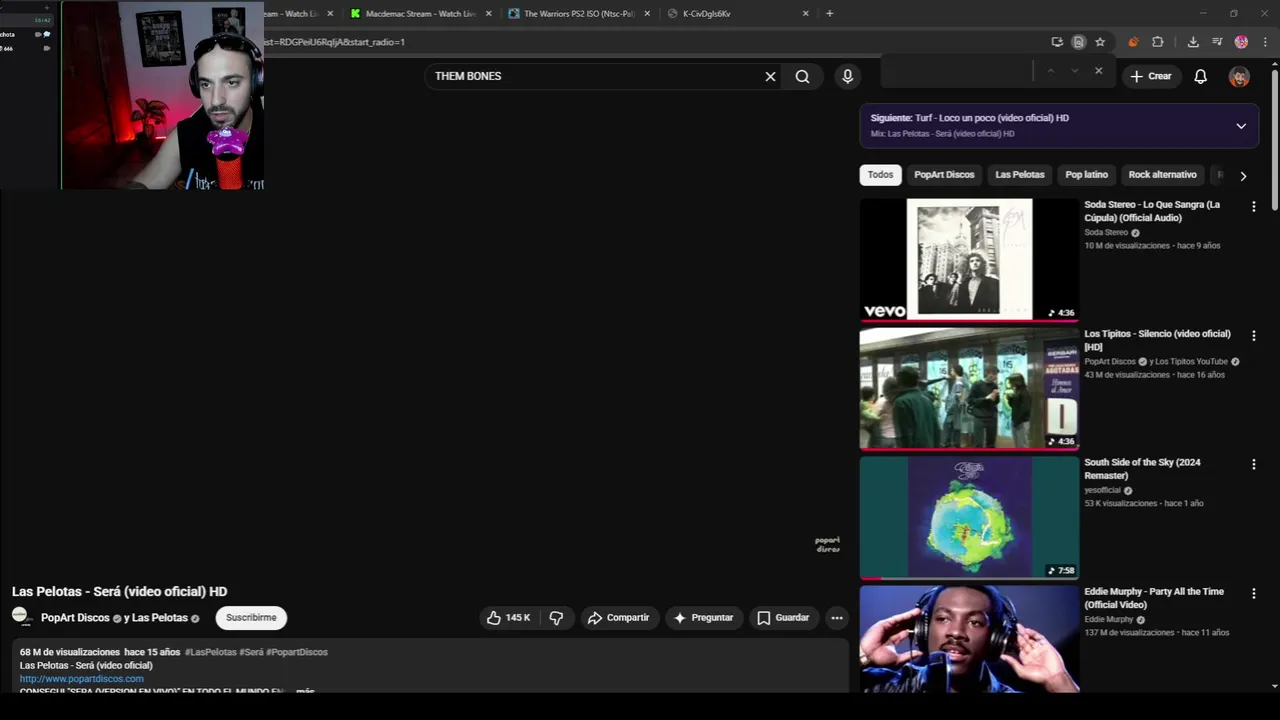Play Eddie Murphy Party All the Time thumbnail
Image resolution: width=1280 pixels, height=720 pixels.
969,640
